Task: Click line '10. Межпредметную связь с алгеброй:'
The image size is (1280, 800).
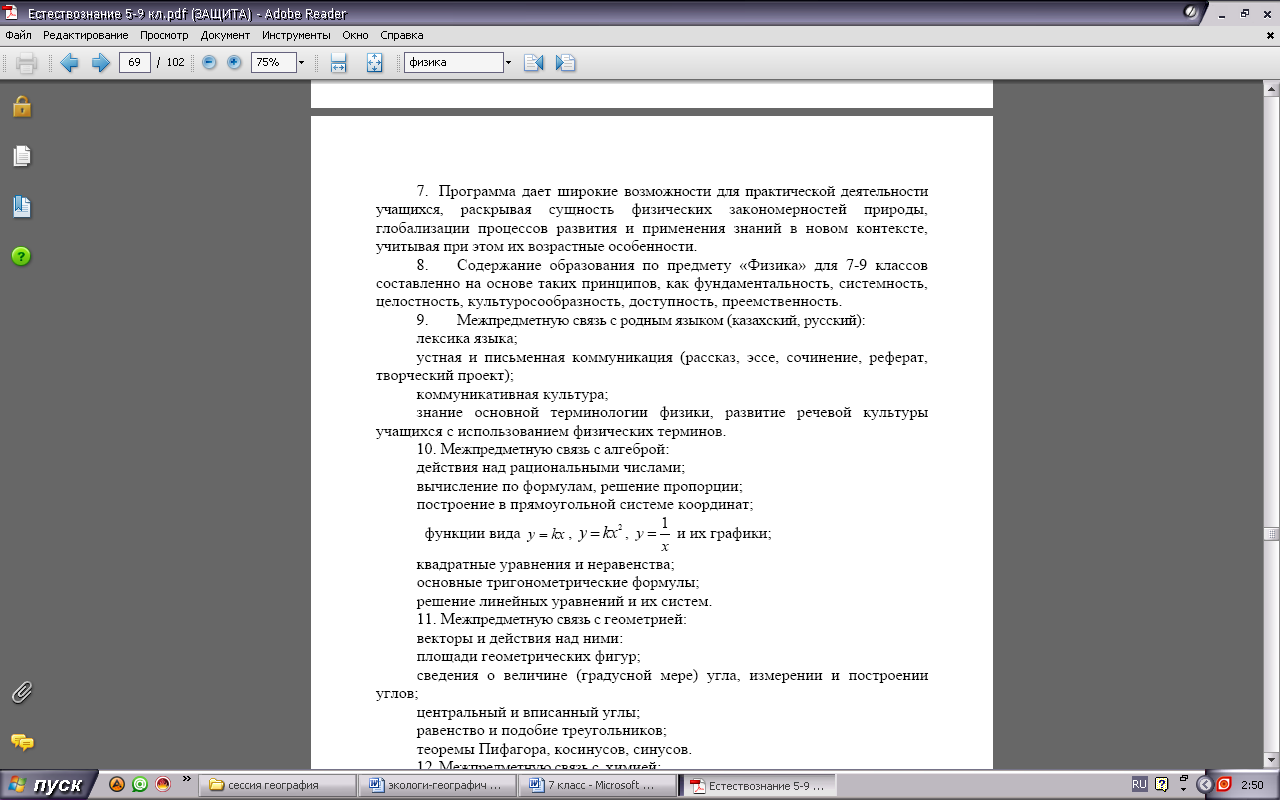Action: (542, 450)
